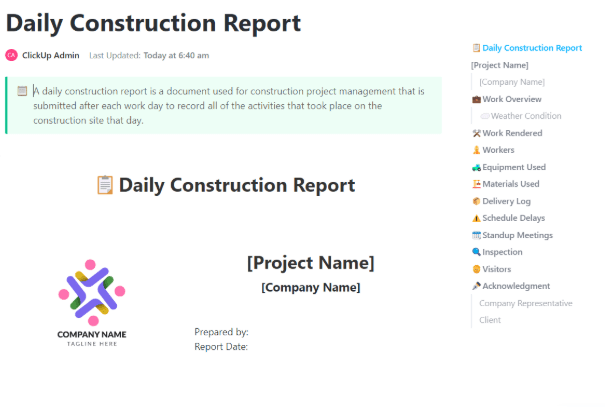This screenshot has height=411, width=606.
Task: Click the centered Daily Construction Report heading
Action: [x=237, y=185]
